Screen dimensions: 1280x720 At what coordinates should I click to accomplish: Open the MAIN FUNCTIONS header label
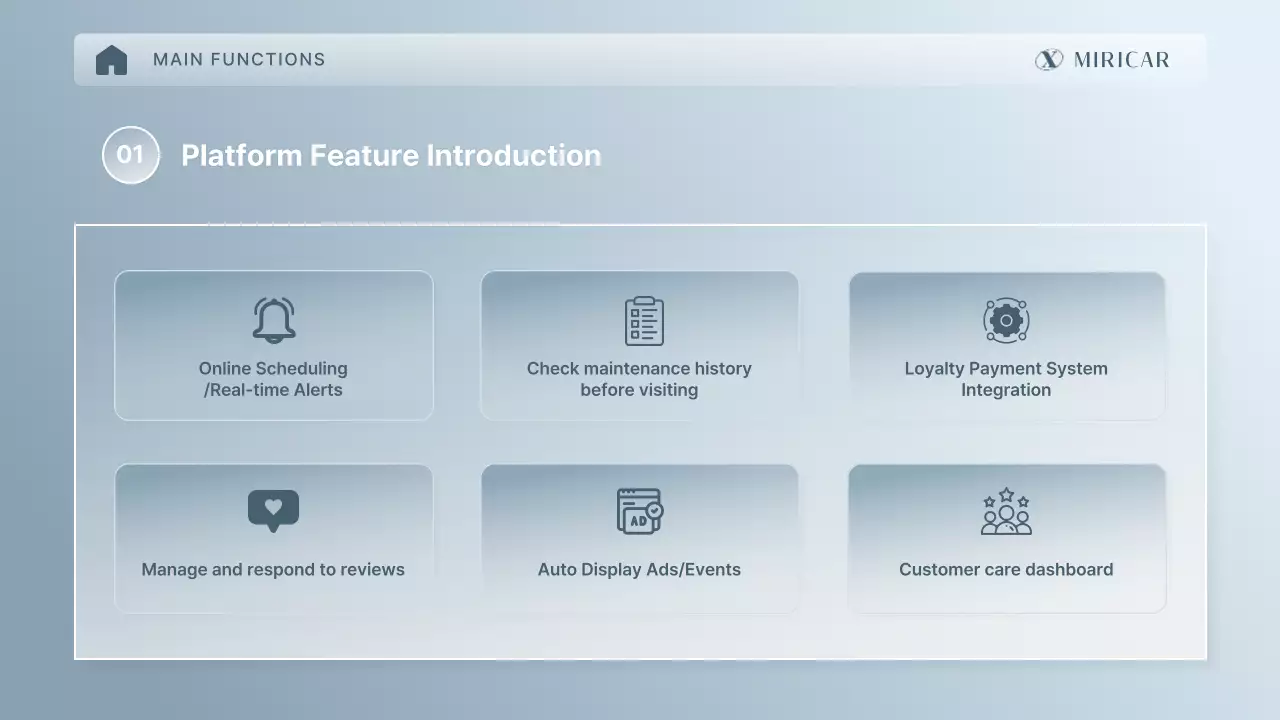239,60
